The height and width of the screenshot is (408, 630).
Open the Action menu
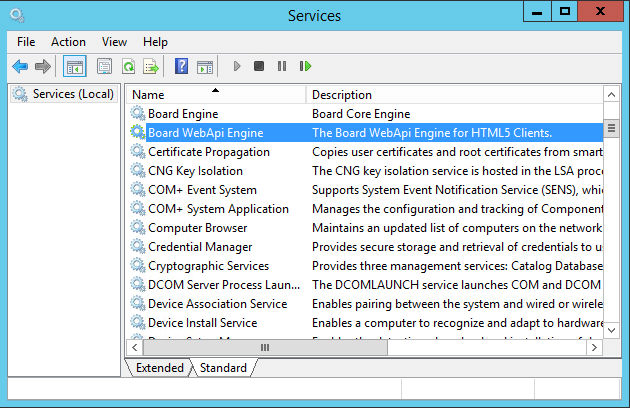(68, 42)
